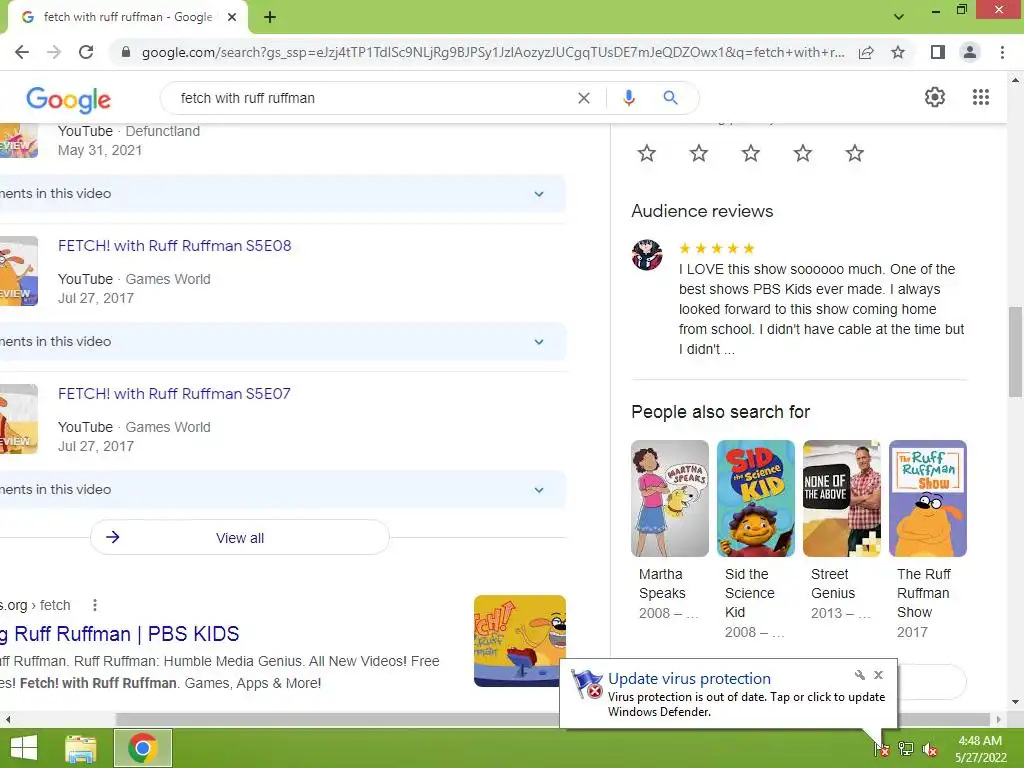
Task: Open the Chrome side panel
Action: coord(938,52)
